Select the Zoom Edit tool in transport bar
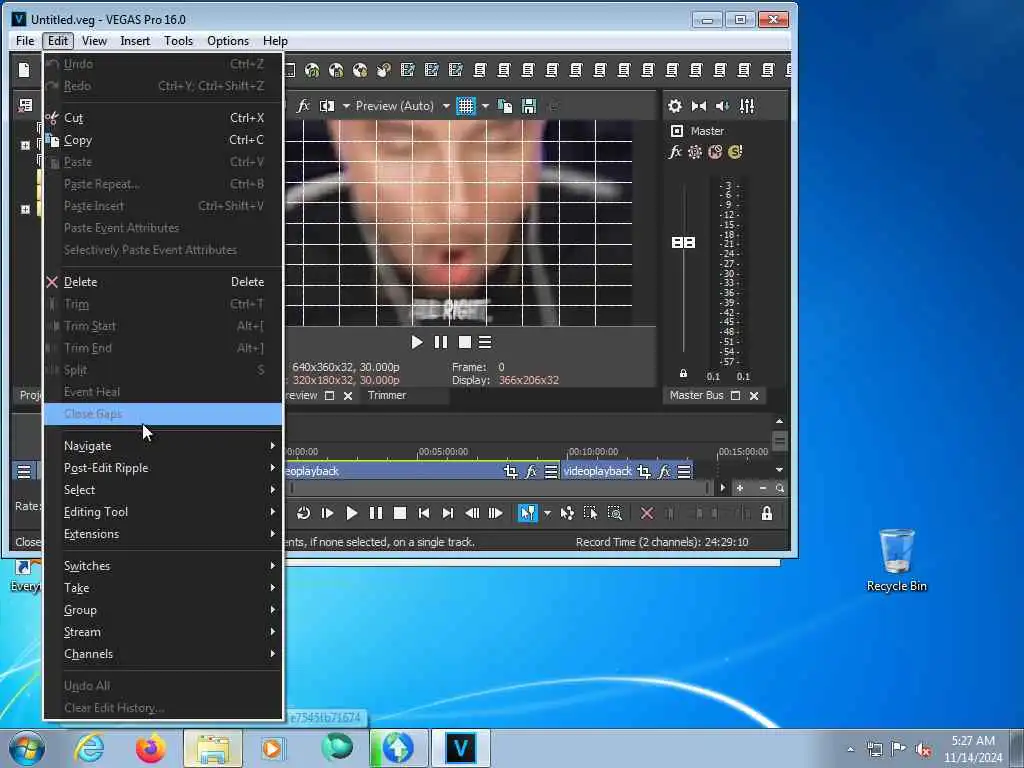The width and height of the screenshot is (1024, 768). [x=615, y=513]
